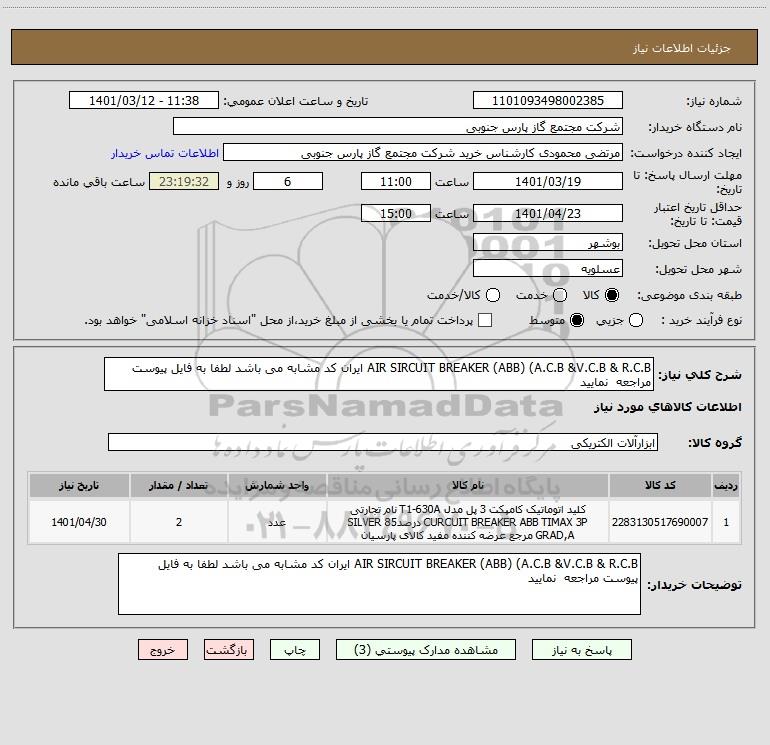Choose the جزیی purchase type radio
This screenshot has width=770, height=745.
tap(636, 321)
